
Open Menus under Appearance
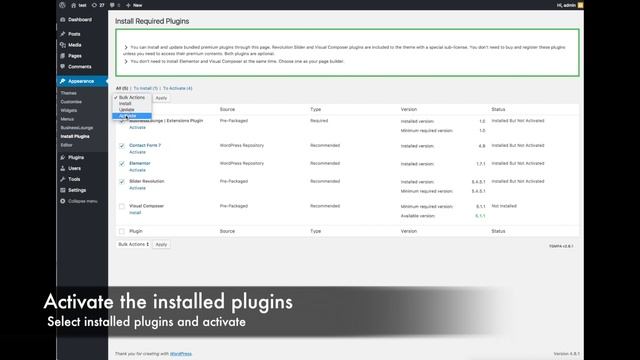(67, 119)
